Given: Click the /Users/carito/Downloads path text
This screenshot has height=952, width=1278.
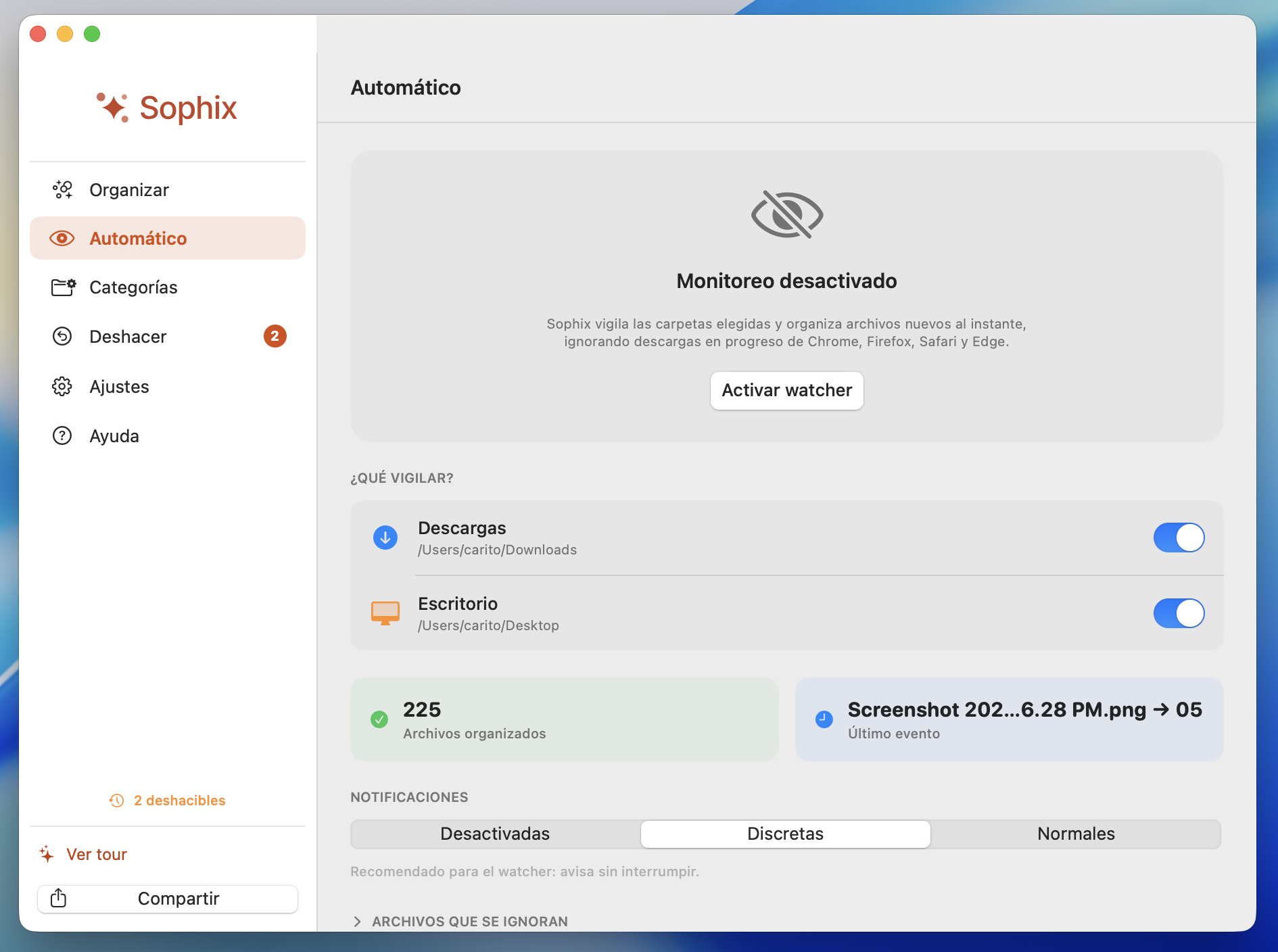Looking at the screenshot, I should [x=498, y=550].
